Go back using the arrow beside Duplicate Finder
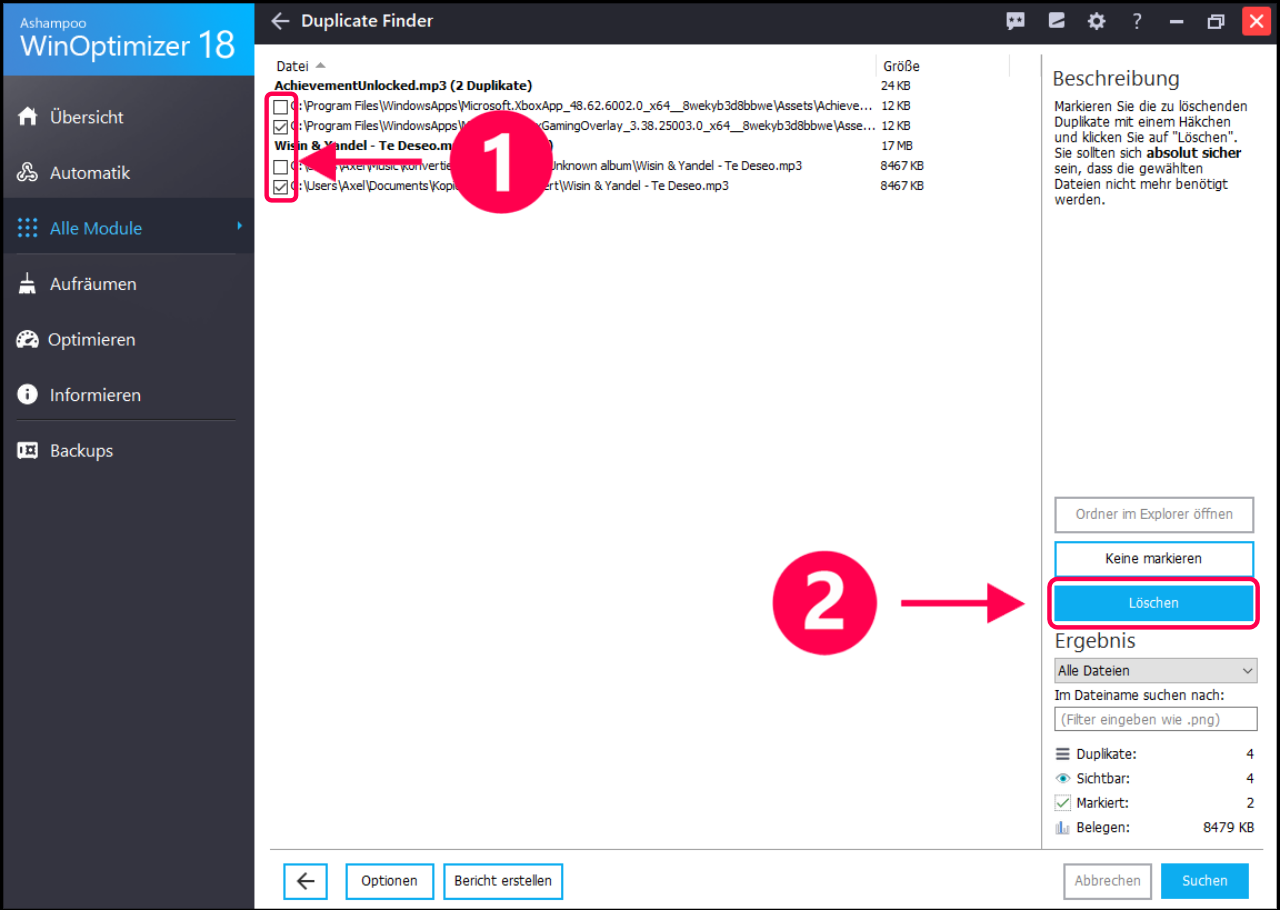Screen dimensions: 1280x910 point(280,21)
